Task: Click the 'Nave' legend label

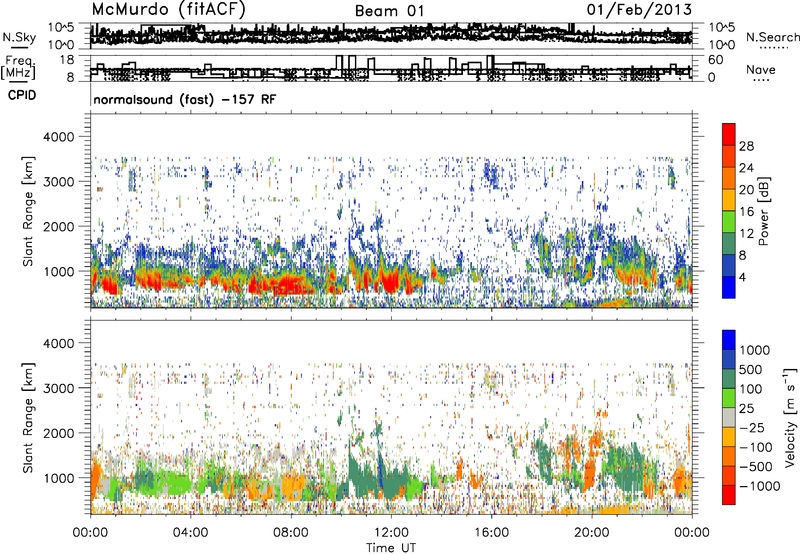Action: tap(761, 69)
